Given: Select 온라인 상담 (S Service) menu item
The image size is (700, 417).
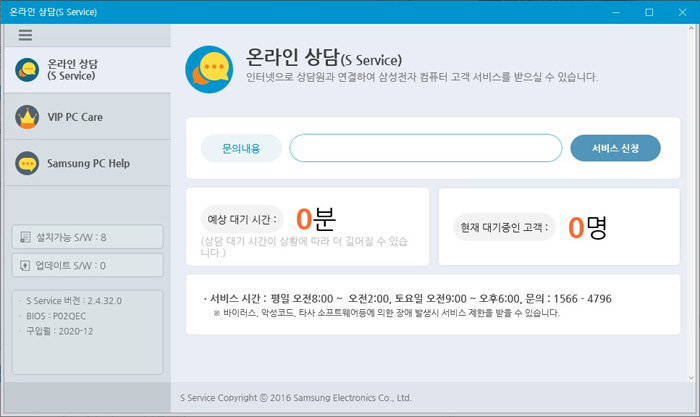Looking at the screenshot, I should 88,70.
